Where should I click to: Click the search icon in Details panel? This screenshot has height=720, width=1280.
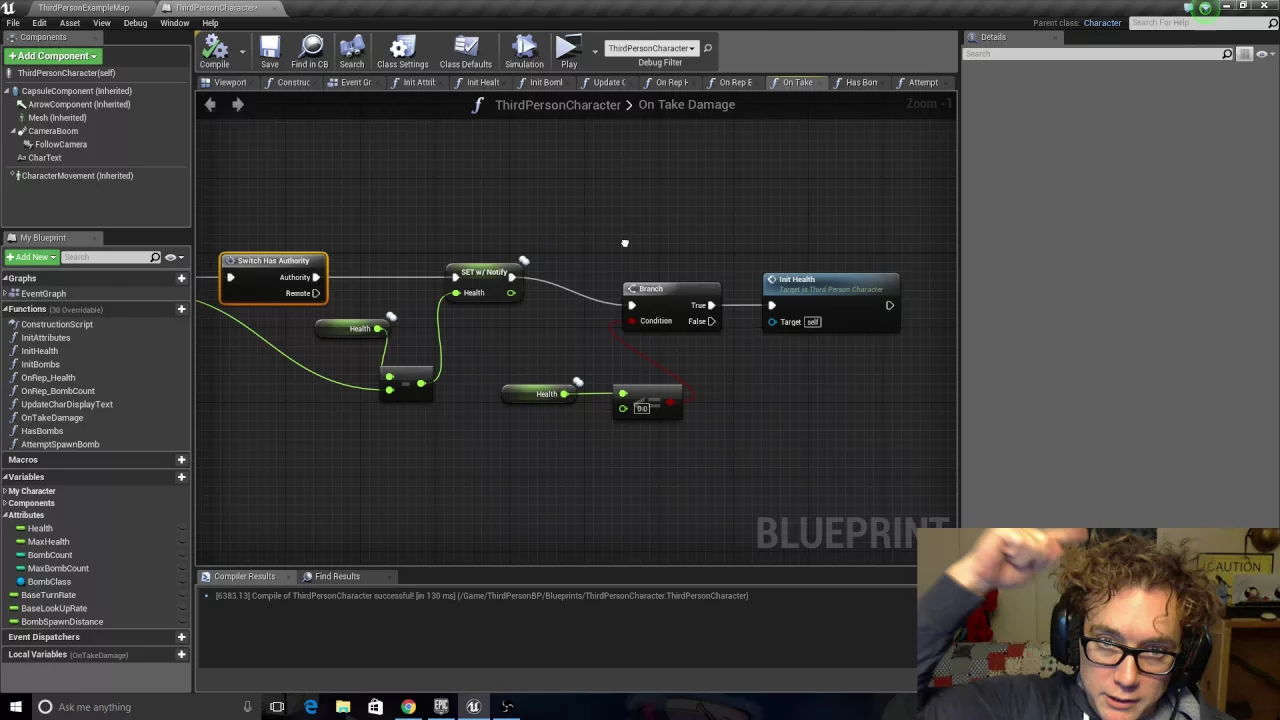pos(1227,54)
